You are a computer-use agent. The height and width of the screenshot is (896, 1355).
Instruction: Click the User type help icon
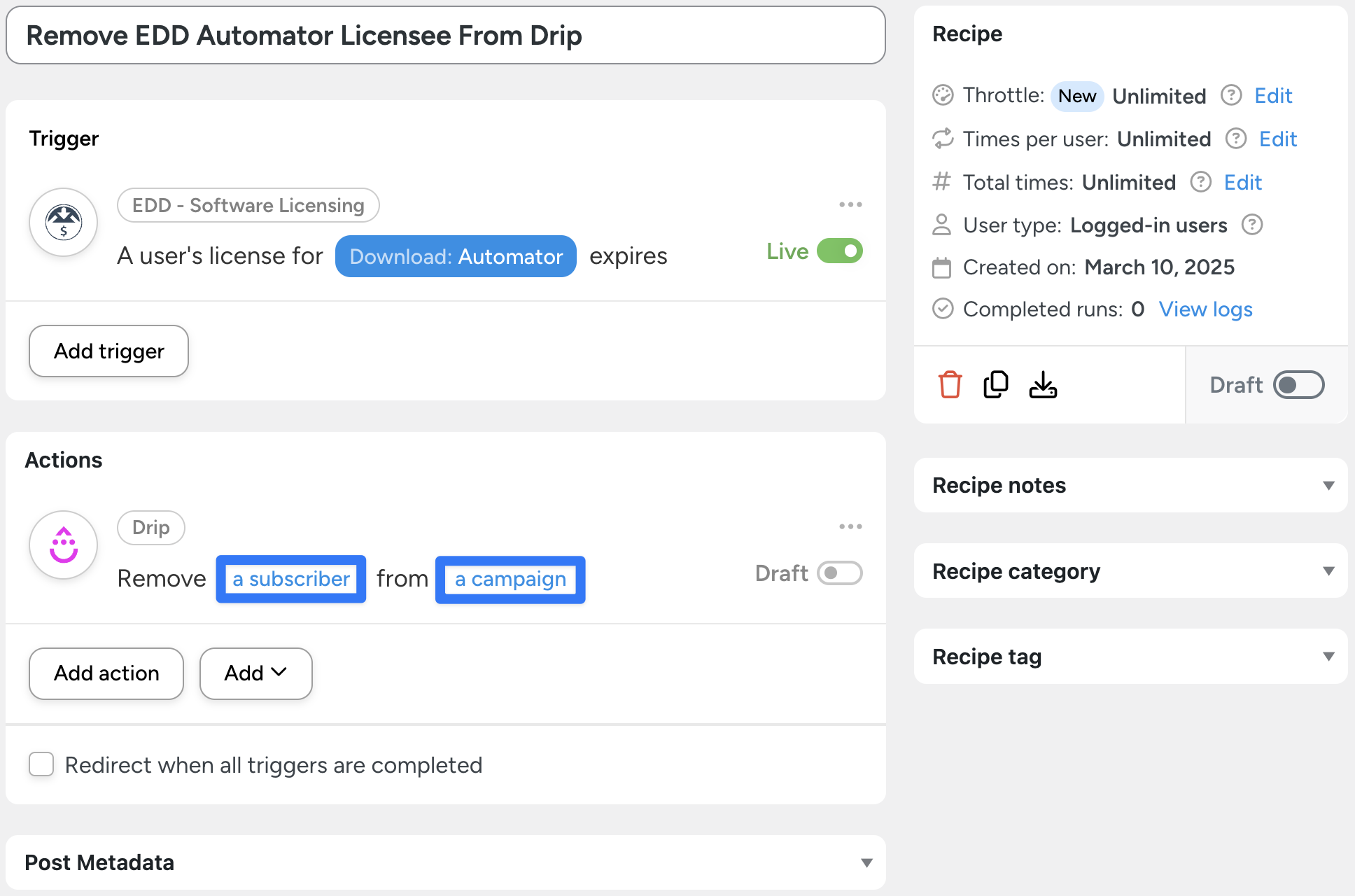(x=1253, y=225)
